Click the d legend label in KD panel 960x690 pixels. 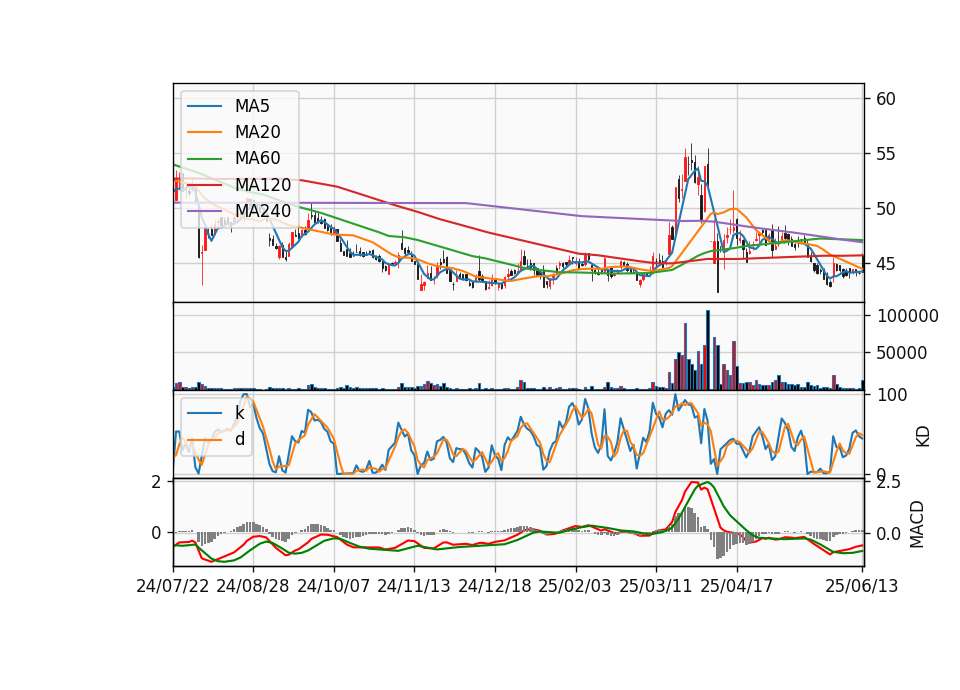coord(240,439)
